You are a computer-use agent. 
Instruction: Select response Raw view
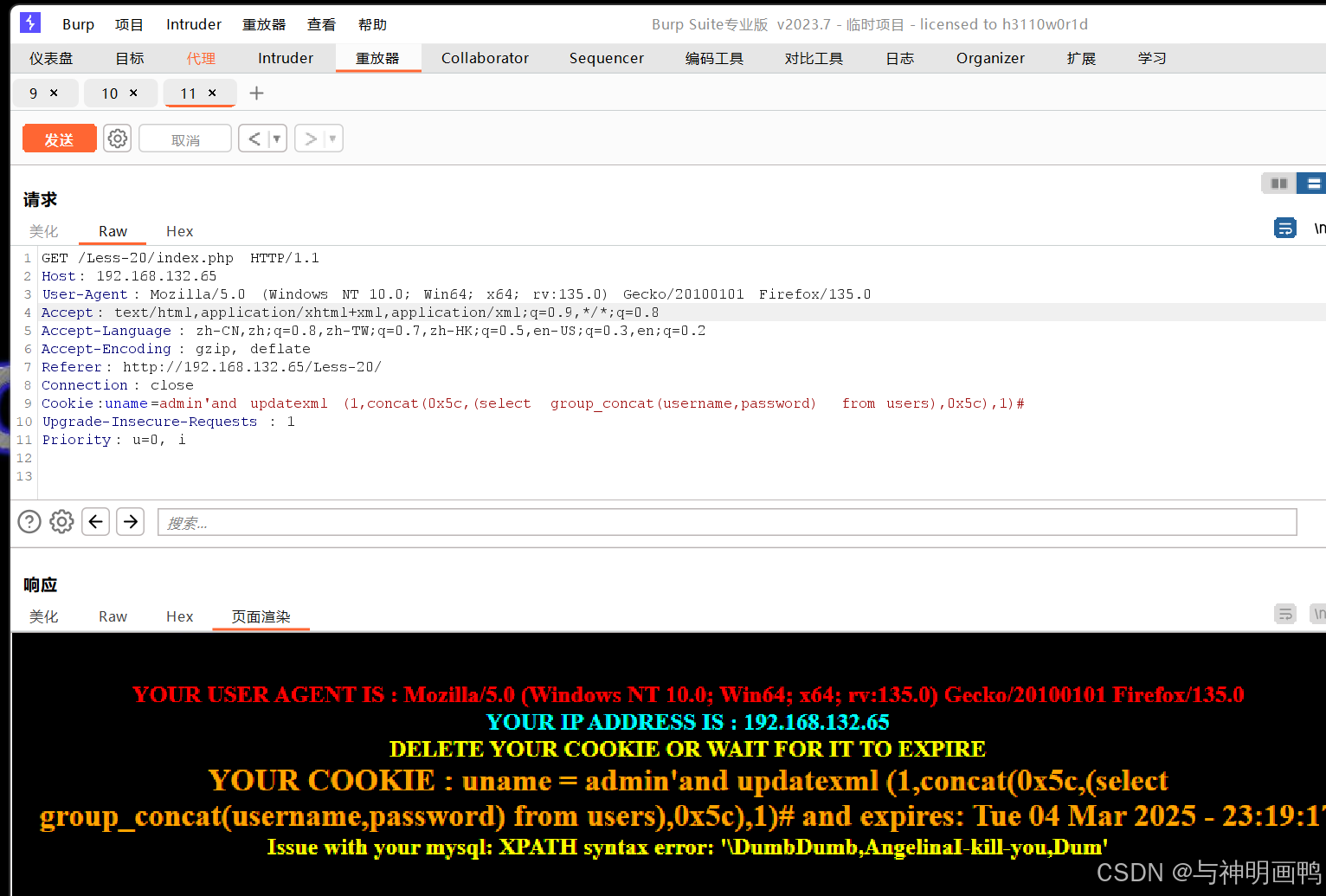113,616
